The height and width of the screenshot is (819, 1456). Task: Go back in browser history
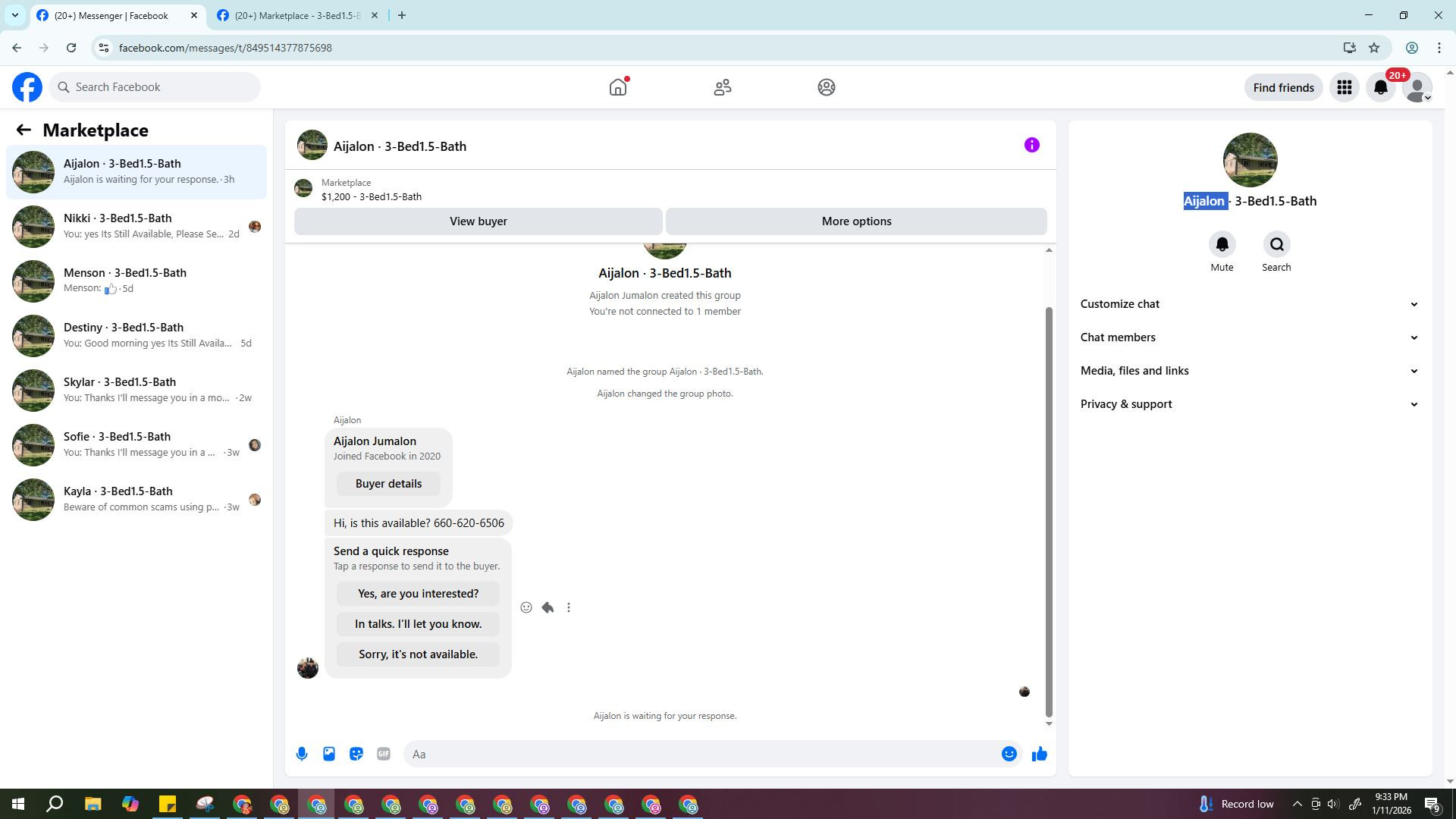click(17, 48)
